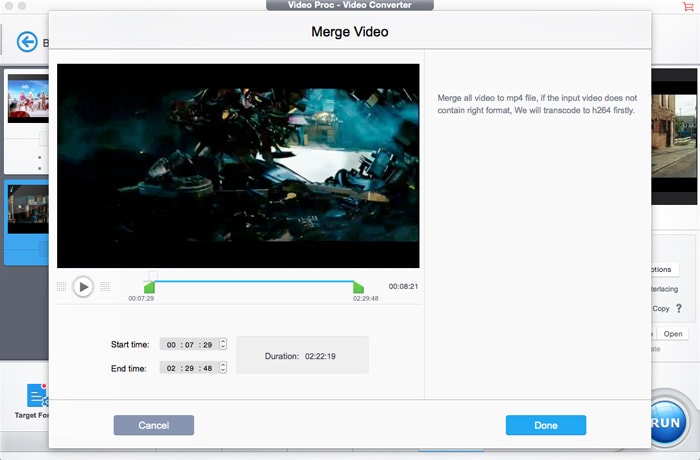Select the first video thumbnail in the list
This screenshot has width=700, height=460.
28,98
